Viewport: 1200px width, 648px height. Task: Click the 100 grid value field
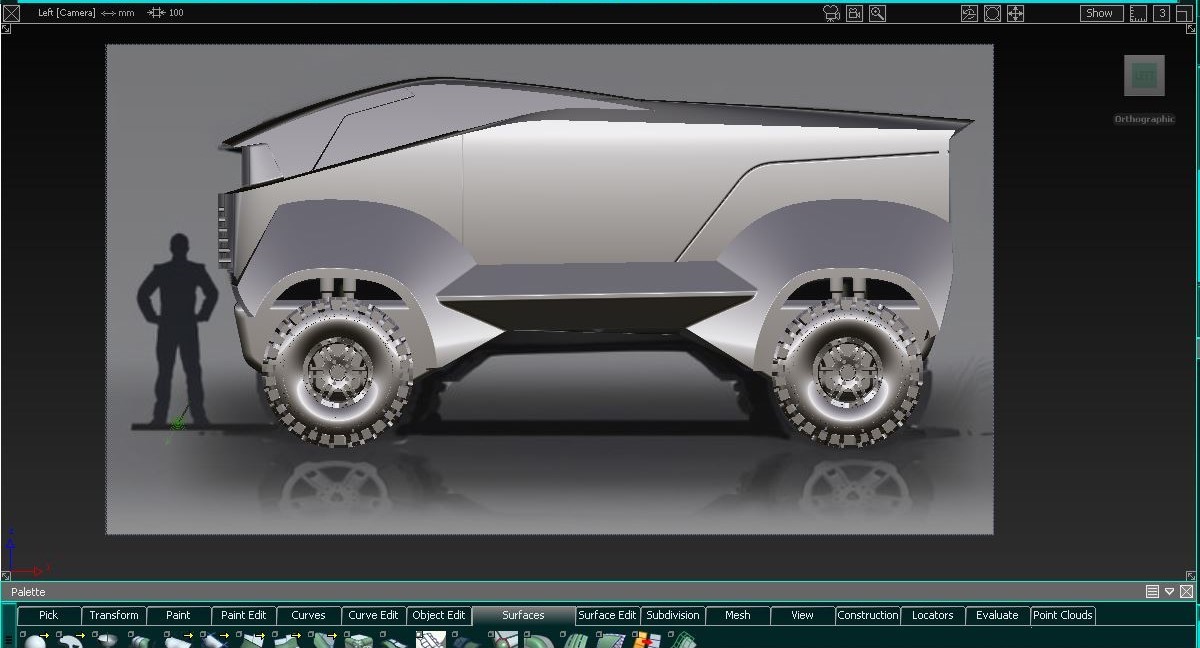tap(178, 13)
